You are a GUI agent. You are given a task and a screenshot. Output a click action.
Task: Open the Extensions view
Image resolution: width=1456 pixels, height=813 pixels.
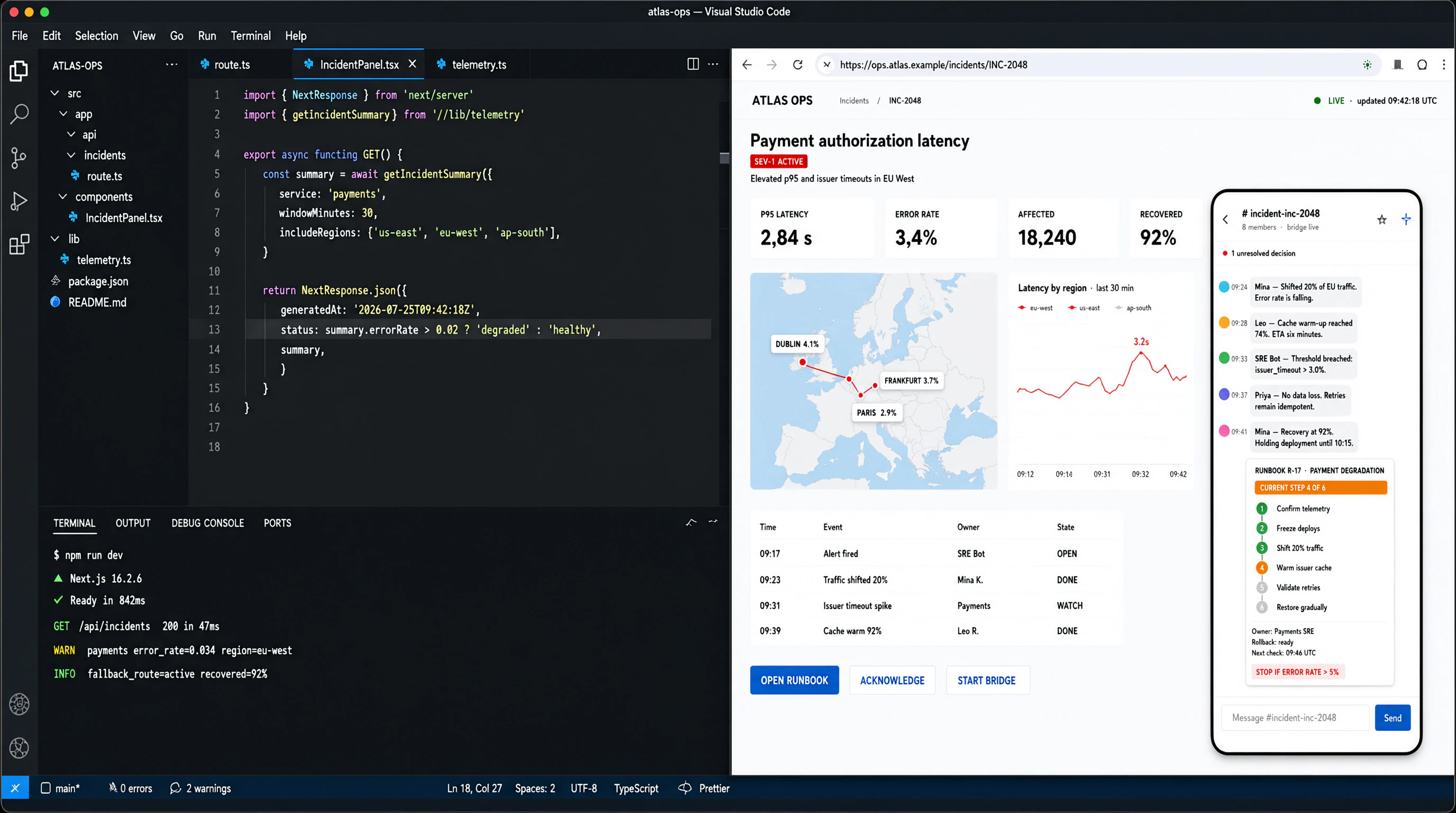pyautogui.click(x=19, y=244)
